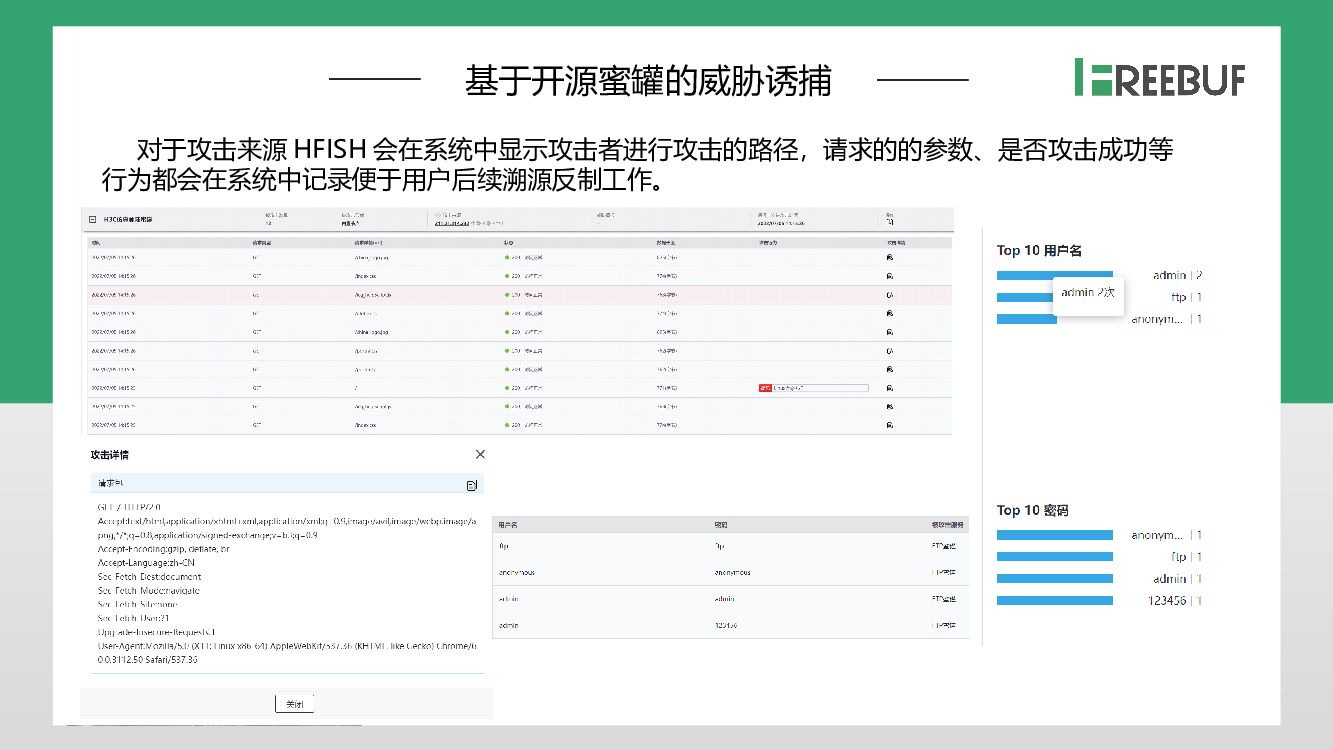Collapse the H3C honeypot group with minus icon
The width and height of the screenshot is (1333, 750).
coord(93,219)
